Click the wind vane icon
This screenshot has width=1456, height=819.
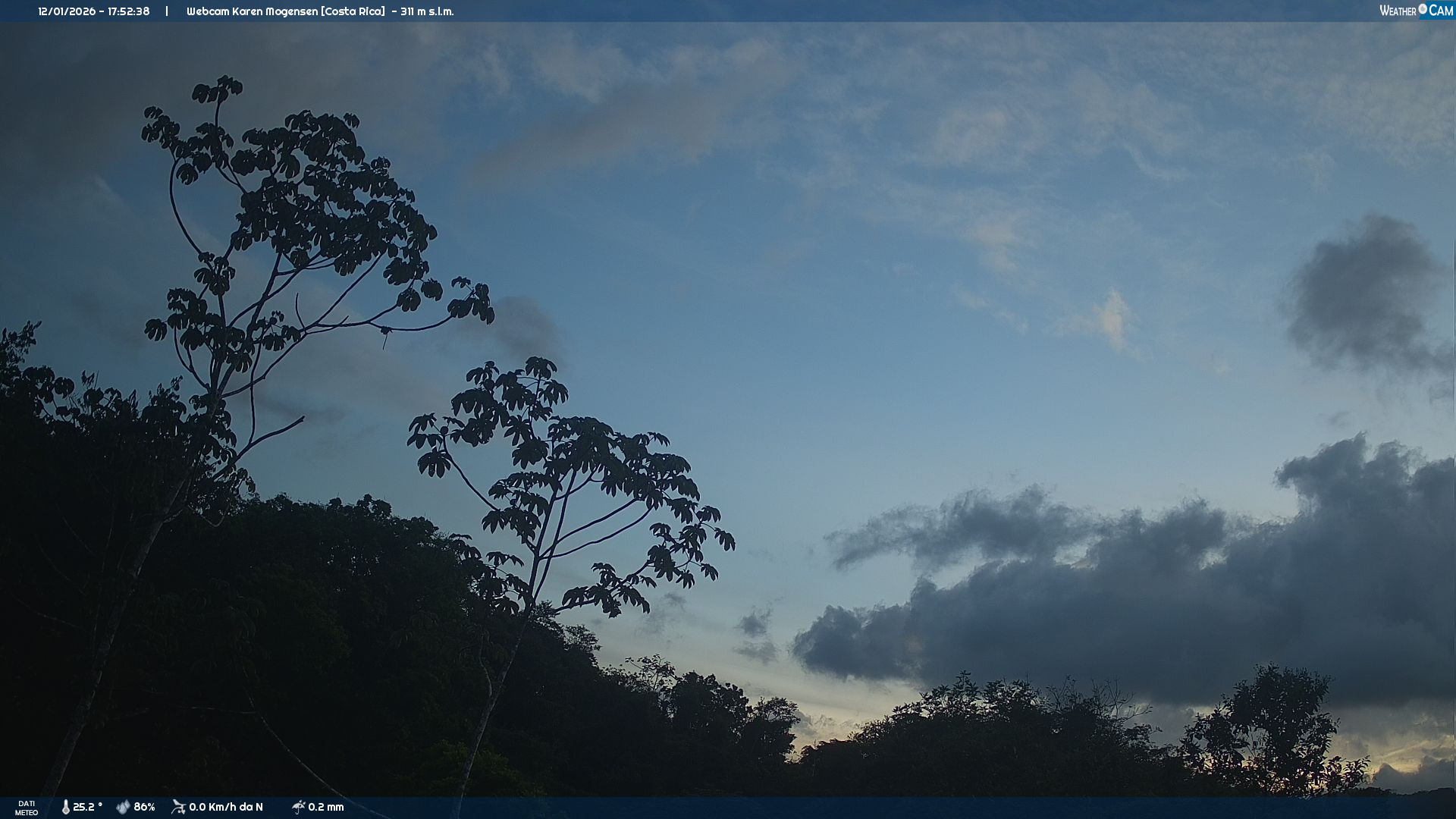(178, 807)
